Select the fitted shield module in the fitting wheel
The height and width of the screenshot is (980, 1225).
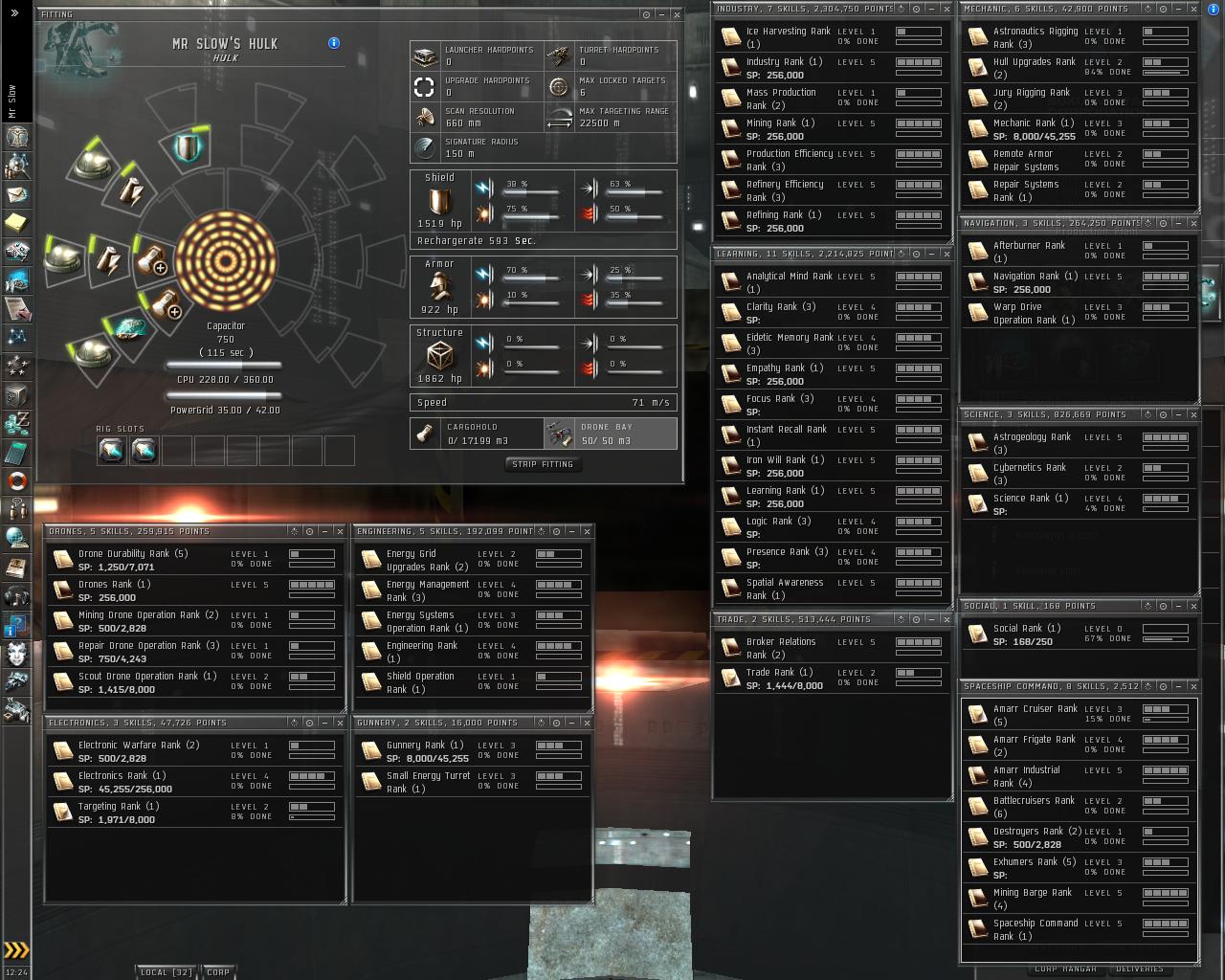188,148
